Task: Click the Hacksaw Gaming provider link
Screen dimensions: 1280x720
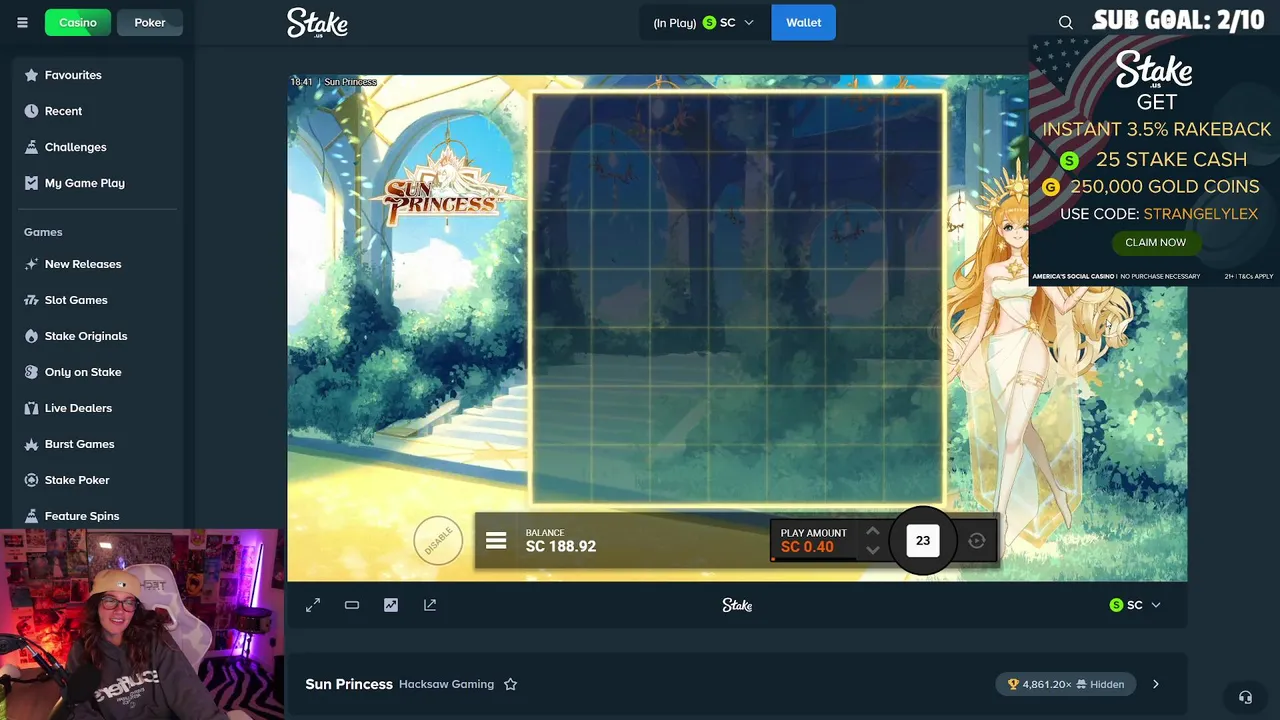Action: tap(446, 684)
